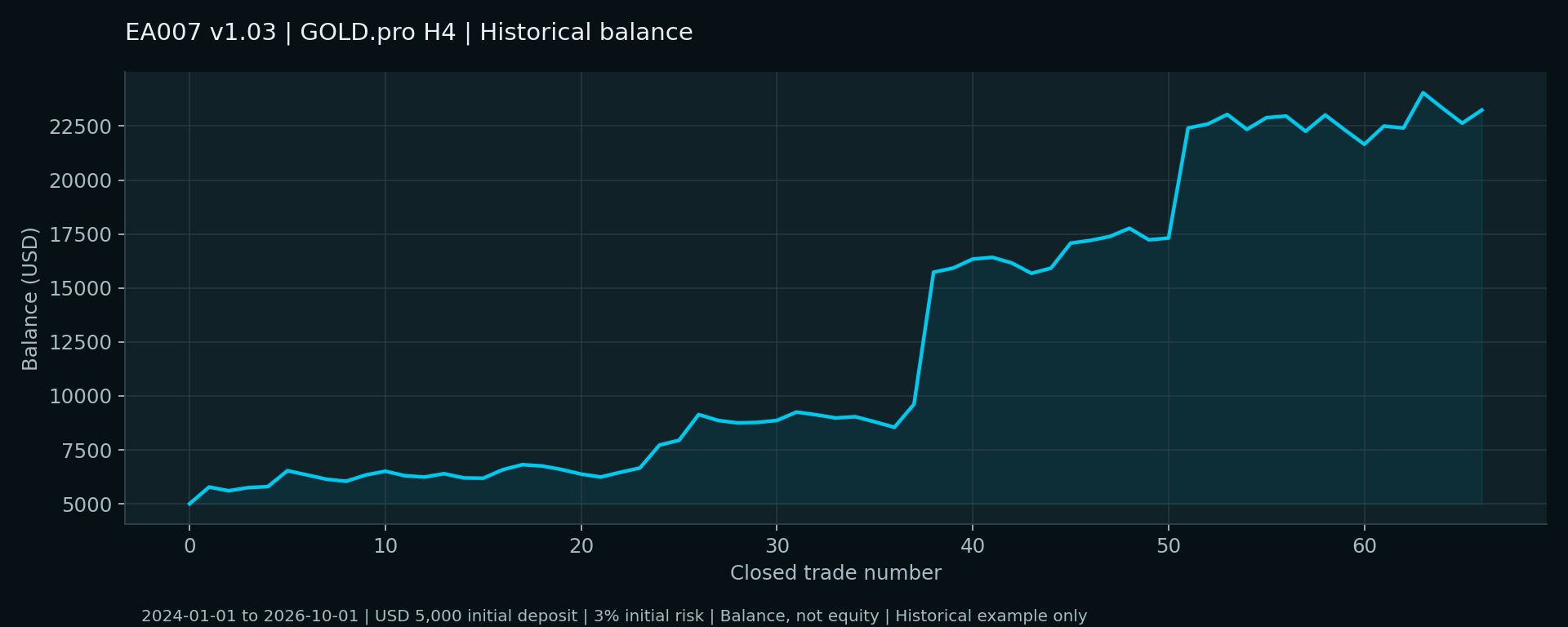Image resolution: width=1568 pixels, height=627 pixels.
Task: Click the footer caption starting "2024-01-01 to 2026-10-01"
Action: coord(614,616)
